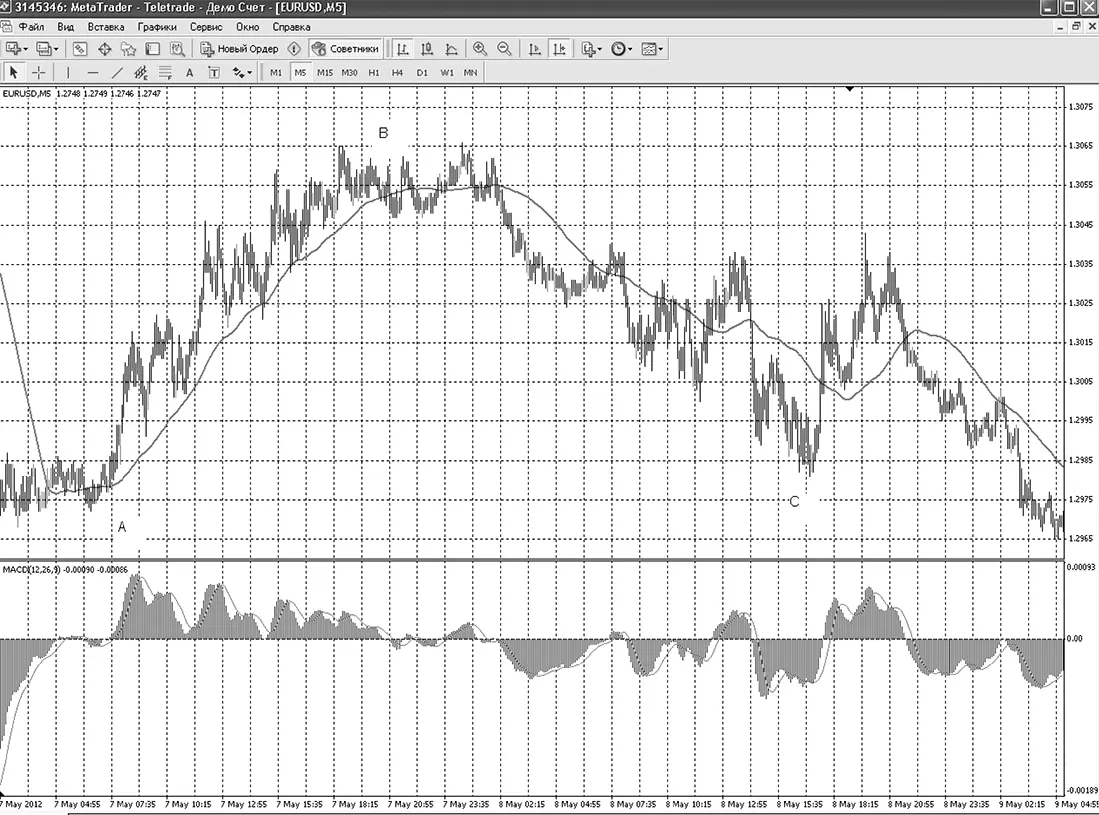Switch chart to candlesticks display

click(426, 48)
